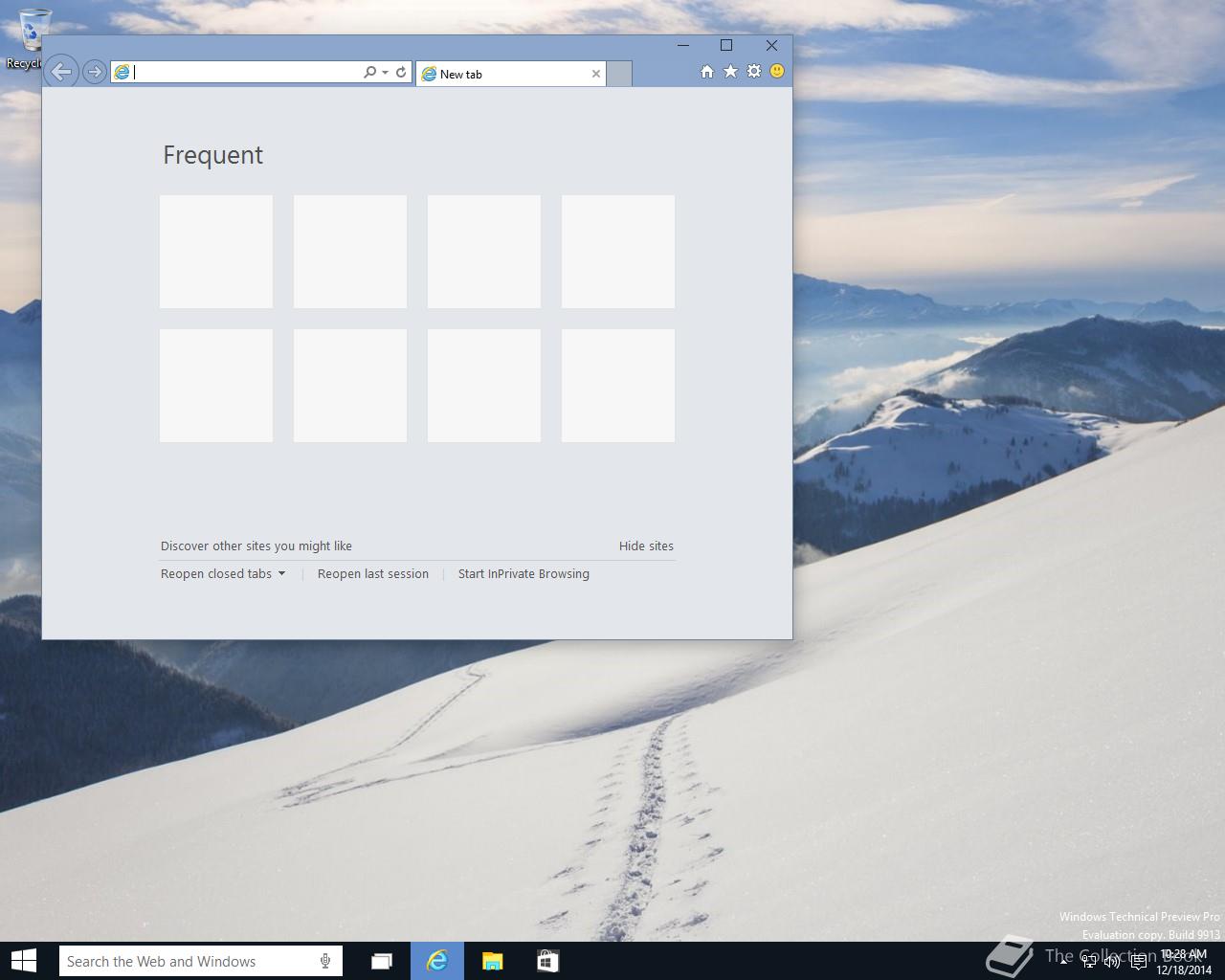1225x980 pixels.
Task: Open the Home page icon
Action: [707, 72]
